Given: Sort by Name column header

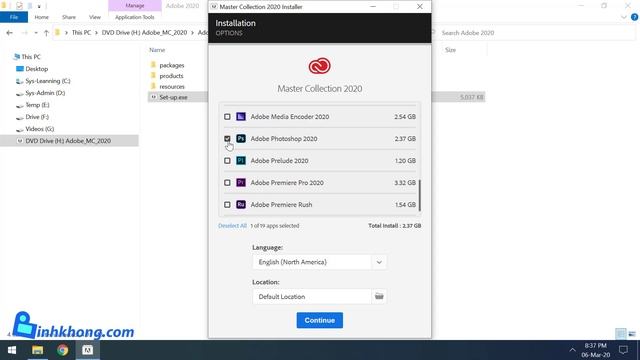Looking at the screenshot, I should pos(157,50).
